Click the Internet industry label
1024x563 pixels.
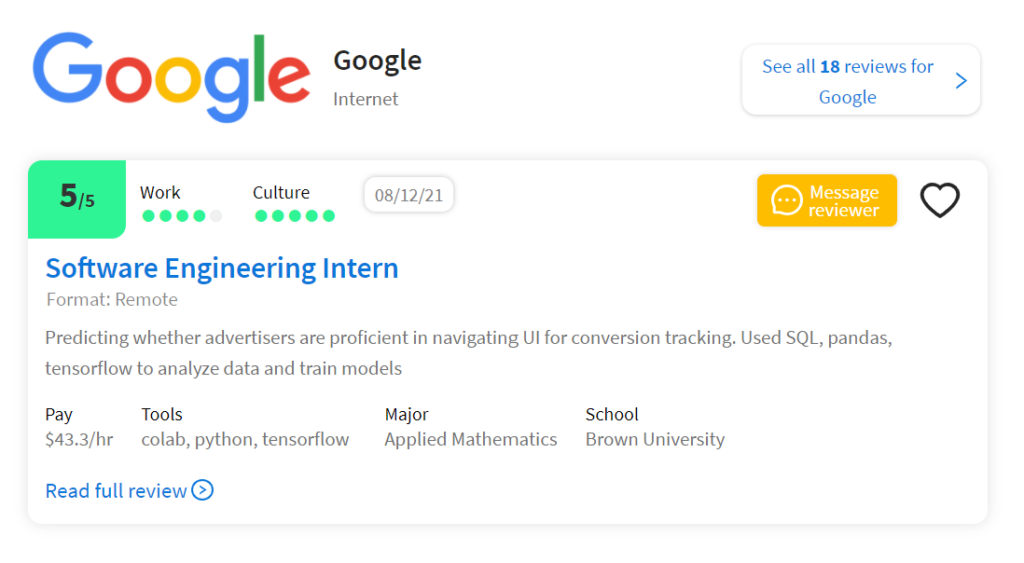coord(366,99)
